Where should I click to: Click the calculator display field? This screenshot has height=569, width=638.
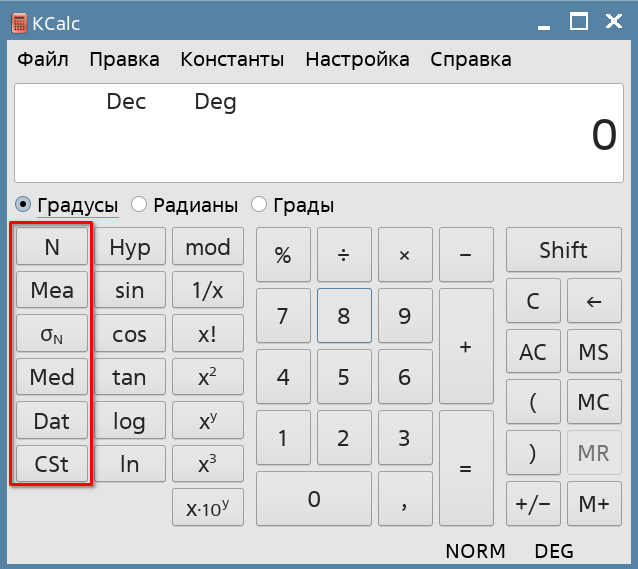(318, 133)
